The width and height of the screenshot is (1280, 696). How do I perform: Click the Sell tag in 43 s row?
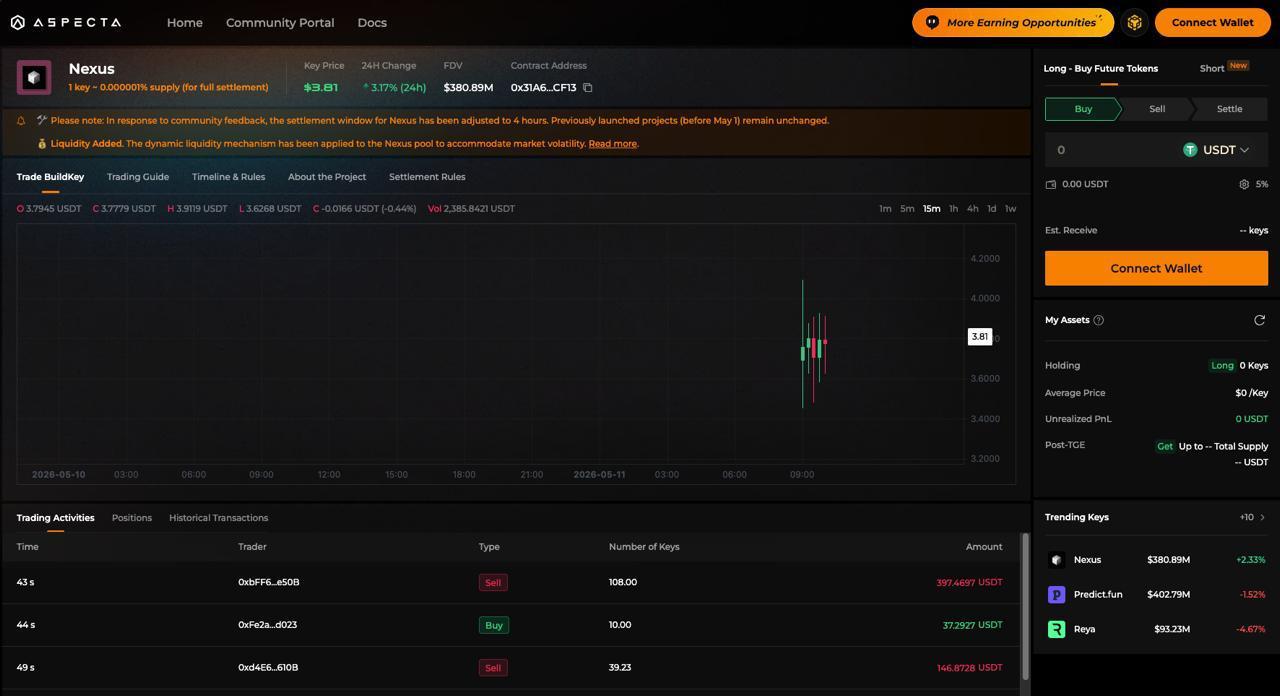click(493, 582)
